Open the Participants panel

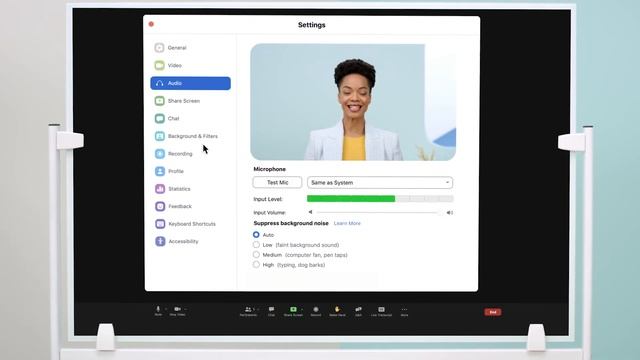[248, 311]
